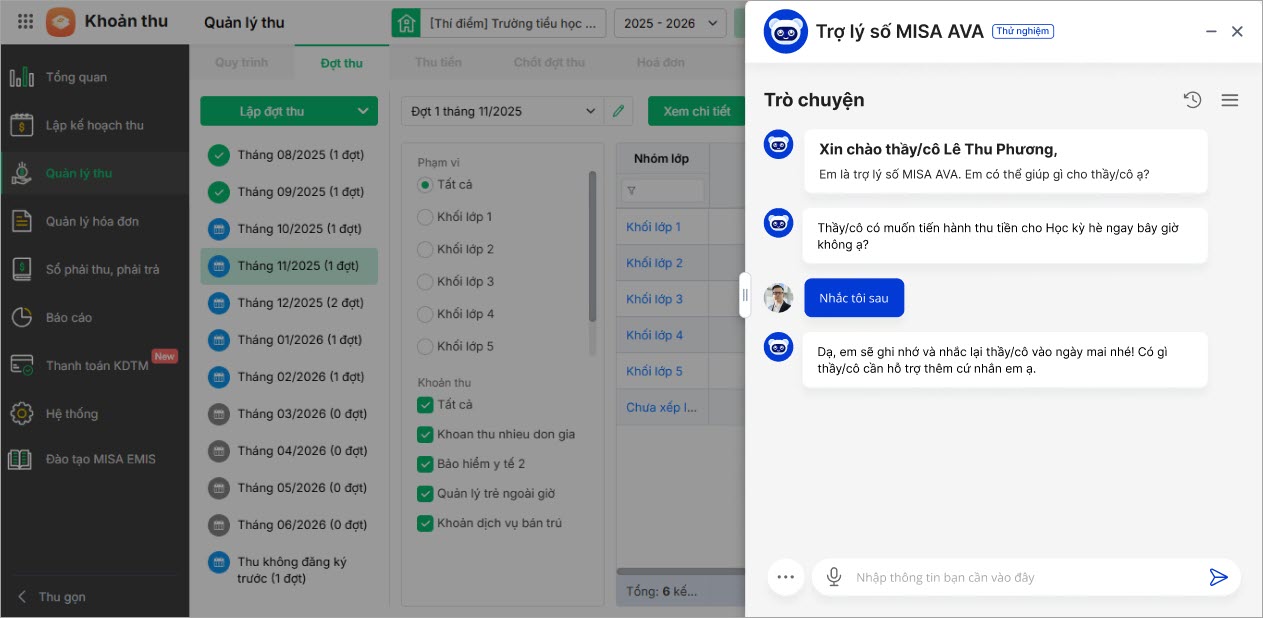Open Quản lý hóa đơn document icon
Screen dimensions: 1263x618
click(21, 221)
